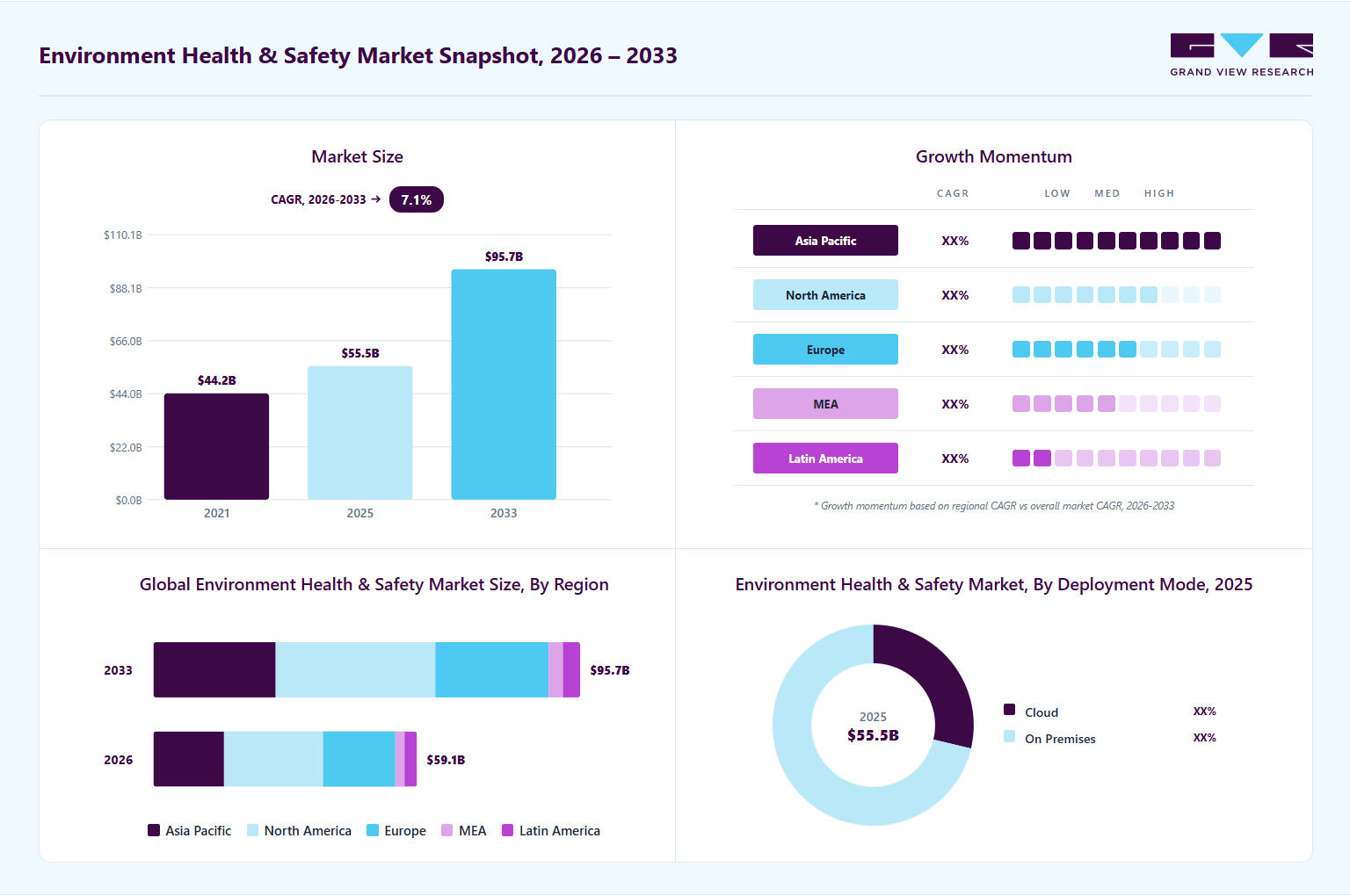This screenshot has width=1350, height=896.
Task: Click the $95.7B label above 2033 column
Action: 504,257
